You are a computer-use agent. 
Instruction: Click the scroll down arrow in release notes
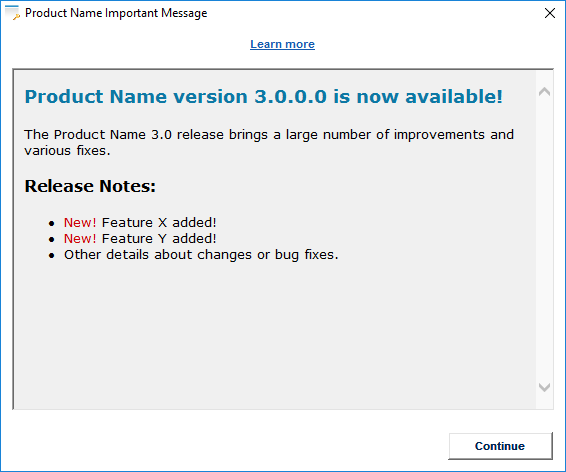pos(544,387)
